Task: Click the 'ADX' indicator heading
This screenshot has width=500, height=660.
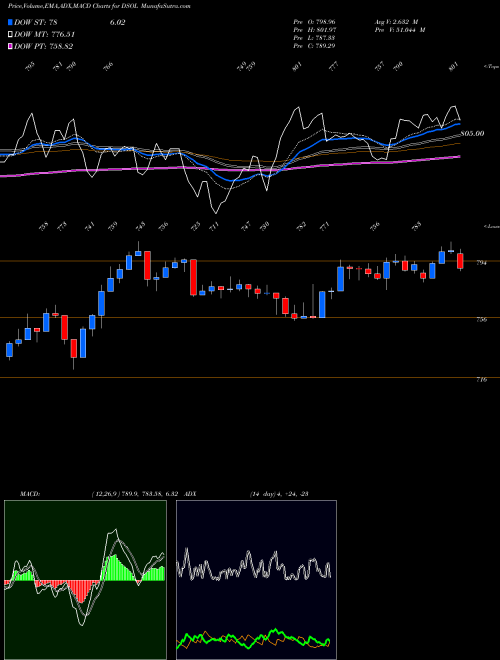Action: (191, 494)
